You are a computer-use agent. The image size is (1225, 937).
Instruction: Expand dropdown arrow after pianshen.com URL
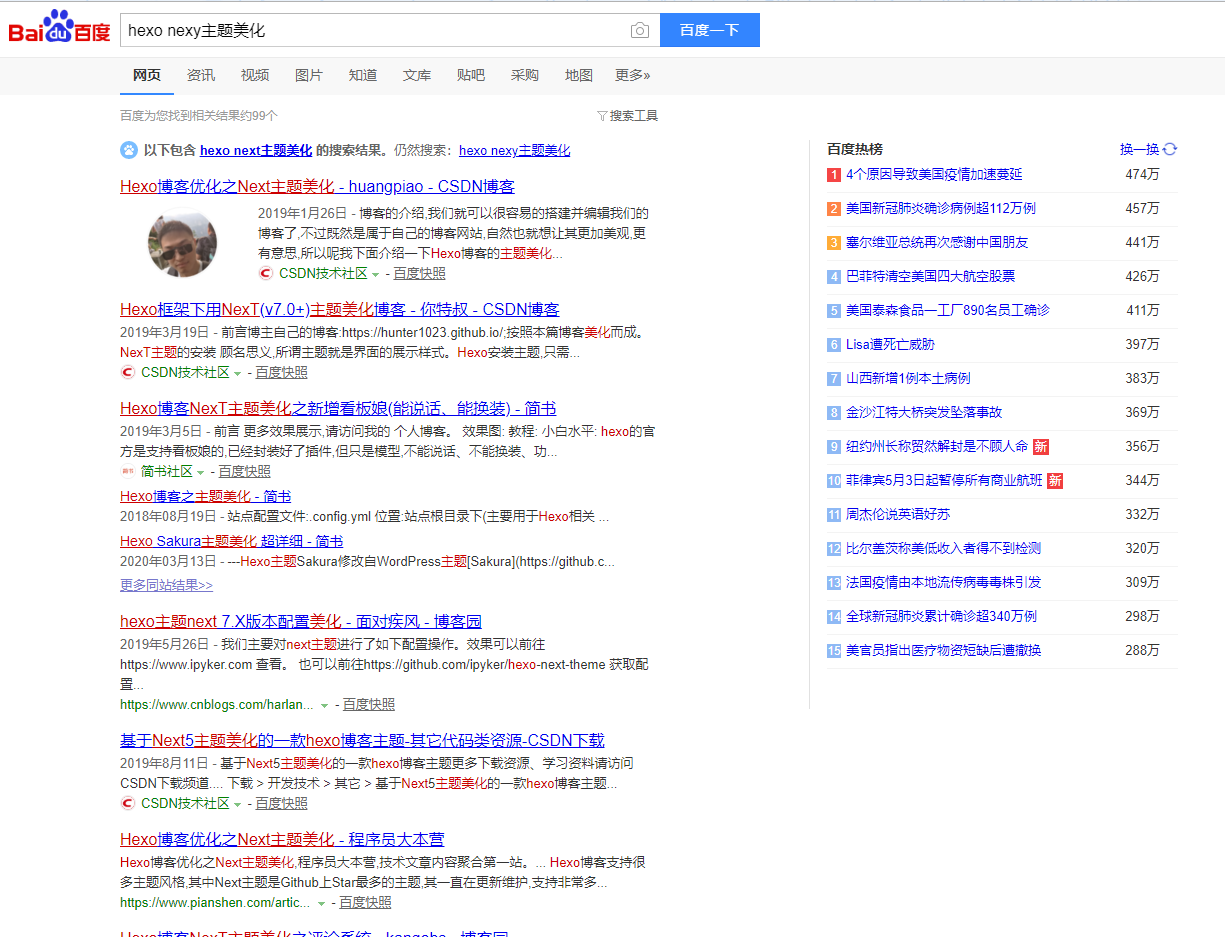click(x=321, y=903)
